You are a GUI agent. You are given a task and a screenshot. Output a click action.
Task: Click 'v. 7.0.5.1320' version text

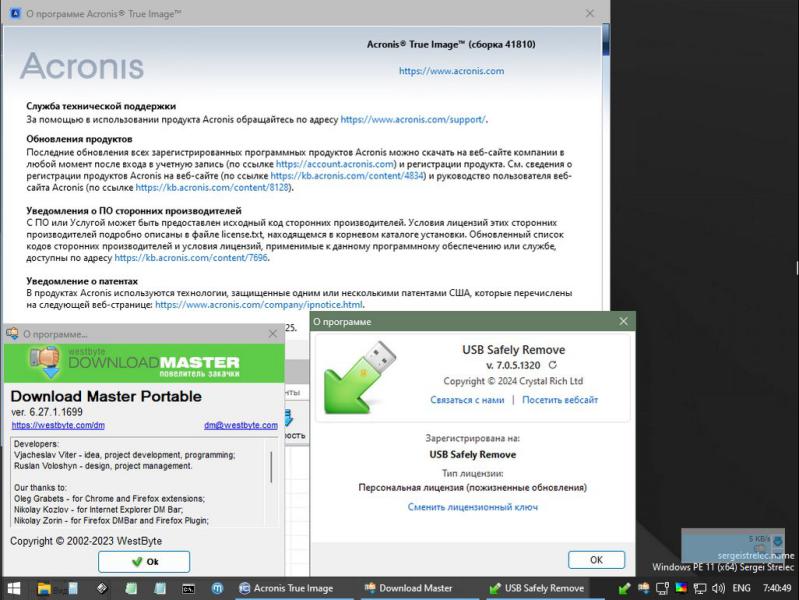click(x=513, y=366)
